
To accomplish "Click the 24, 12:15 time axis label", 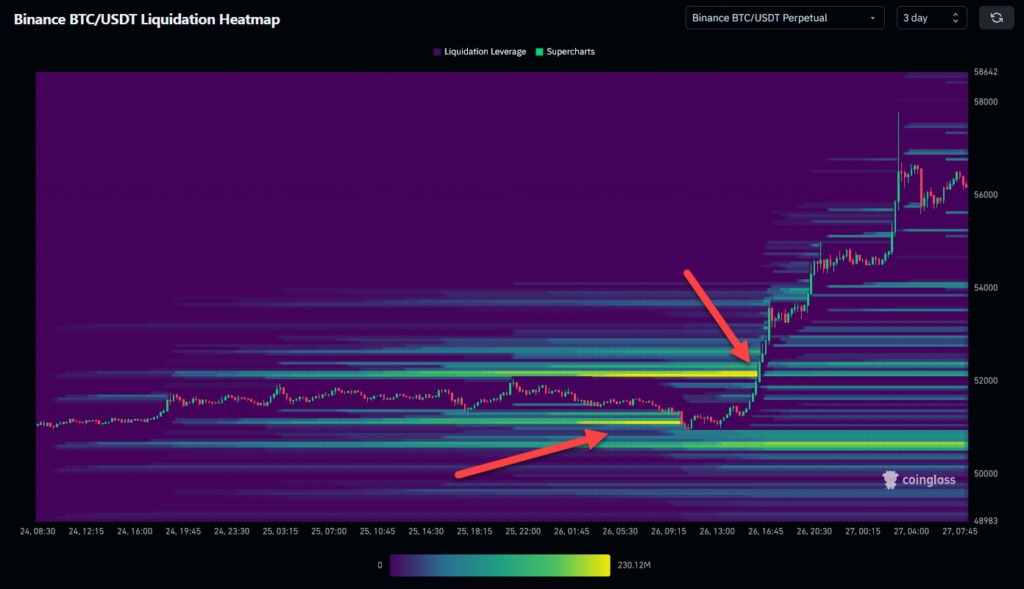I will click(86, 532).
